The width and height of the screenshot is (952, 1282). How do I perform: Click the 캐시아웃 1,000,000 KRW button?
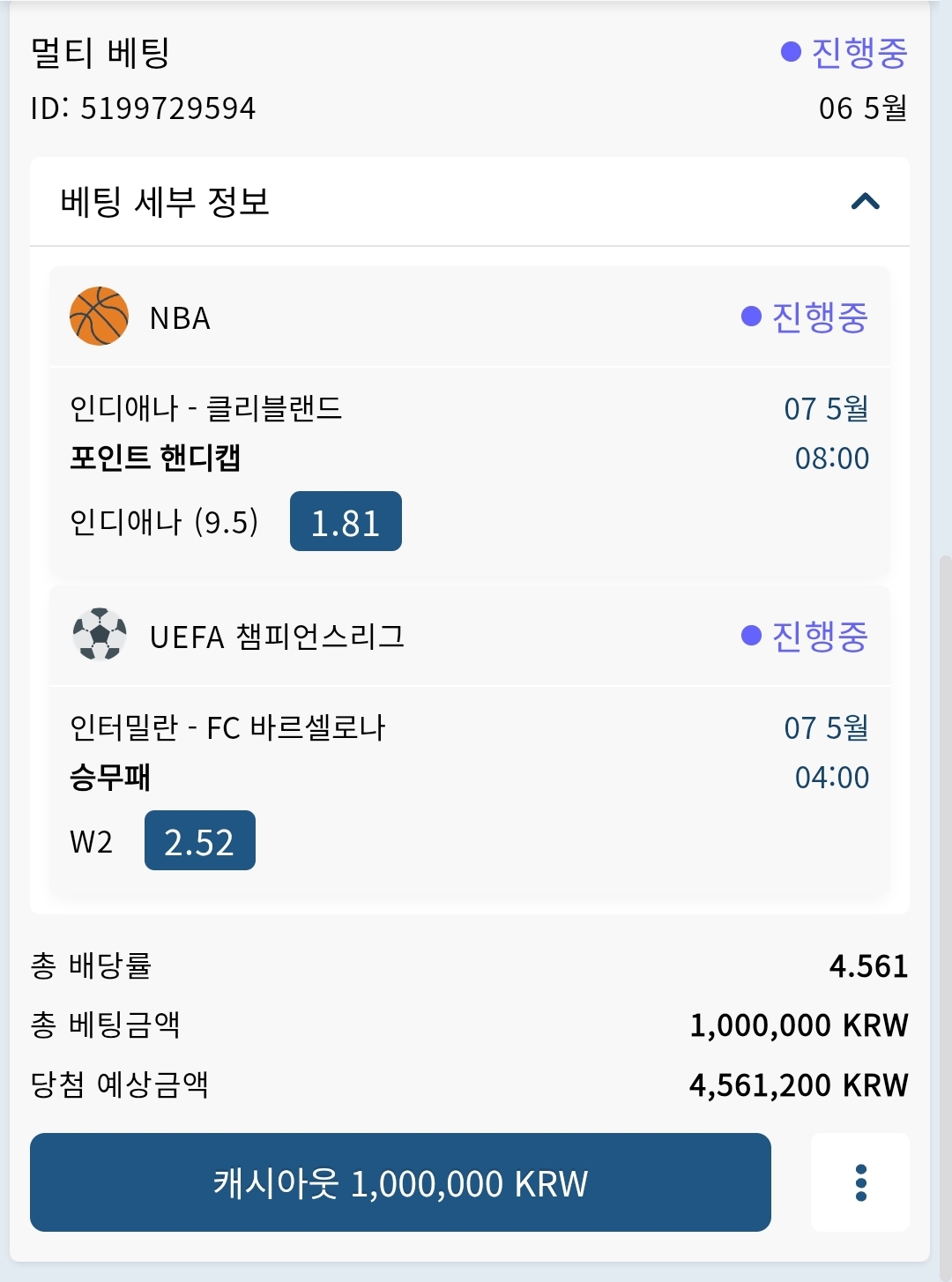[x=400, y=1182]
